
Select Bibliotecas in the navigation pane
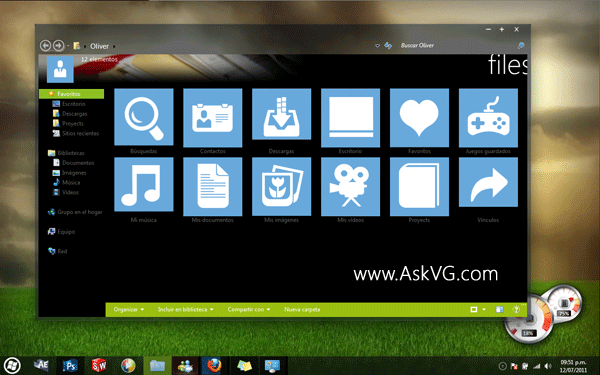(x=66, y=153)
